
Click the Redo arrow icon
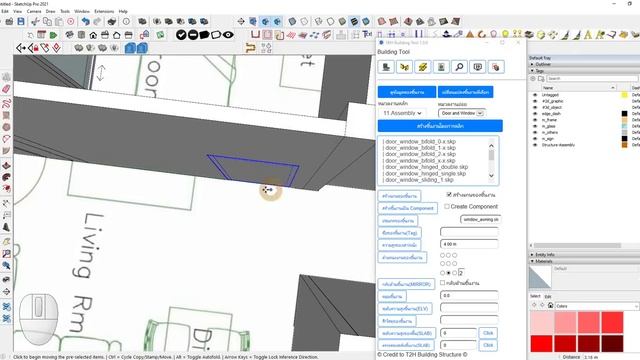pos(97,21)
